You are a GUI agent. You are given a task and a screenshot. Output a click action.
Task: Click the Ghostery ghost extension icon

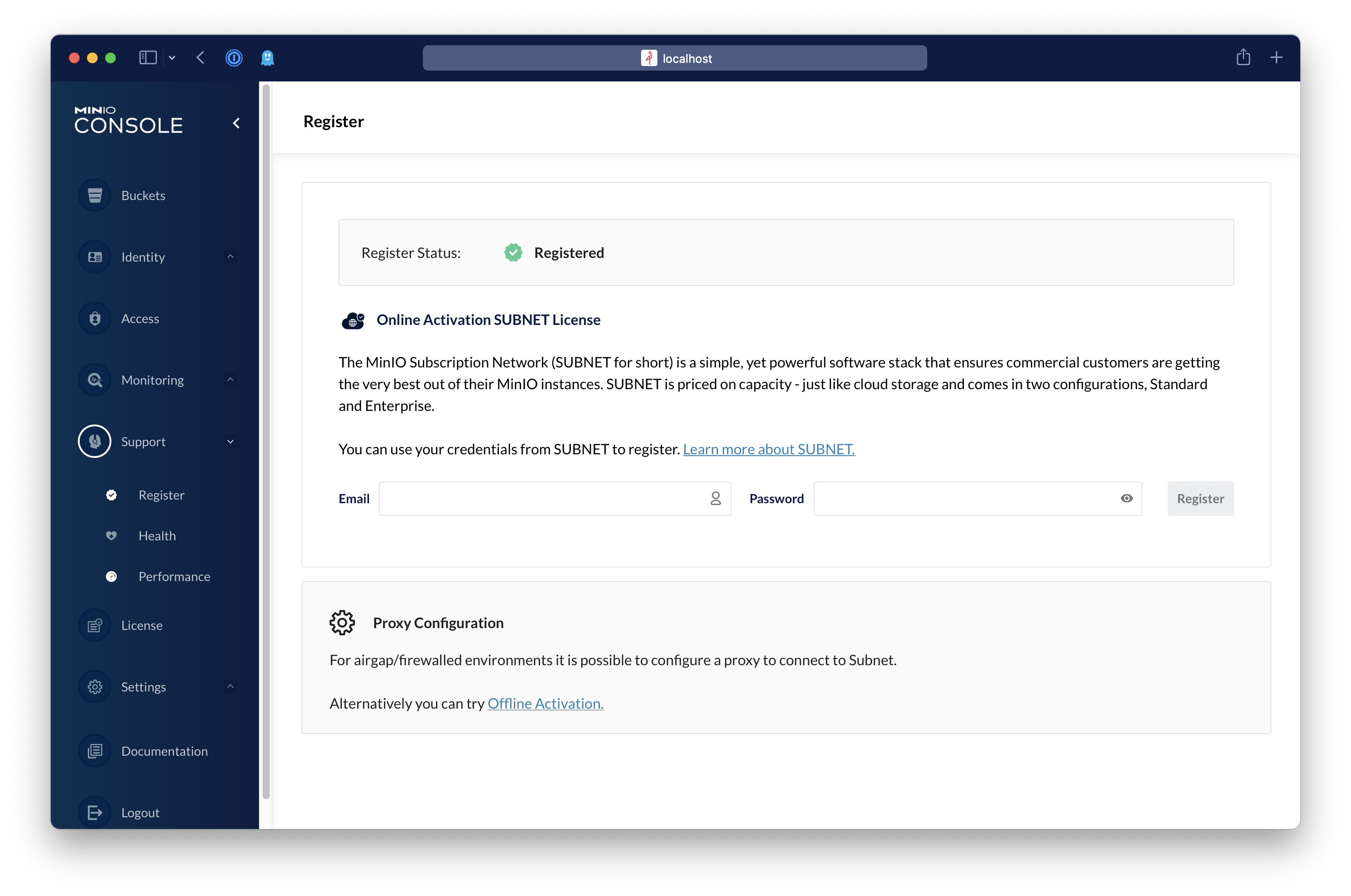pyautogui.click(x=268, y=58)
